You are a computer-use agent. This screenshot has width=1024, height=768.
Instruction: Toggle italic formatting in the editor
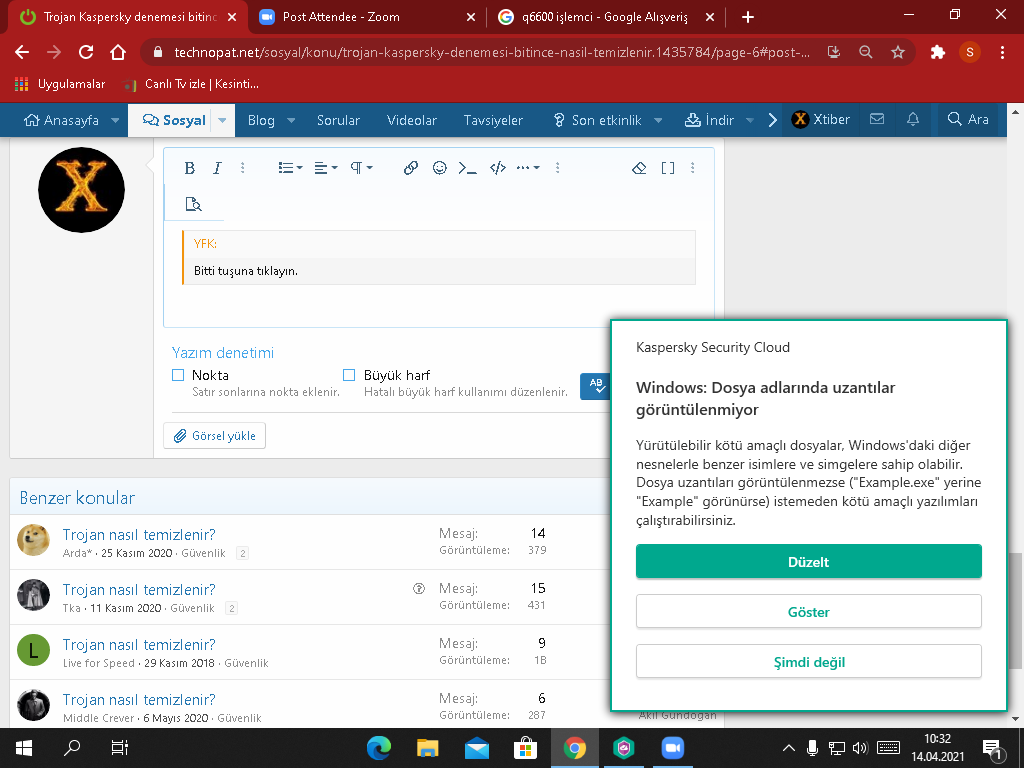(217, 168)
